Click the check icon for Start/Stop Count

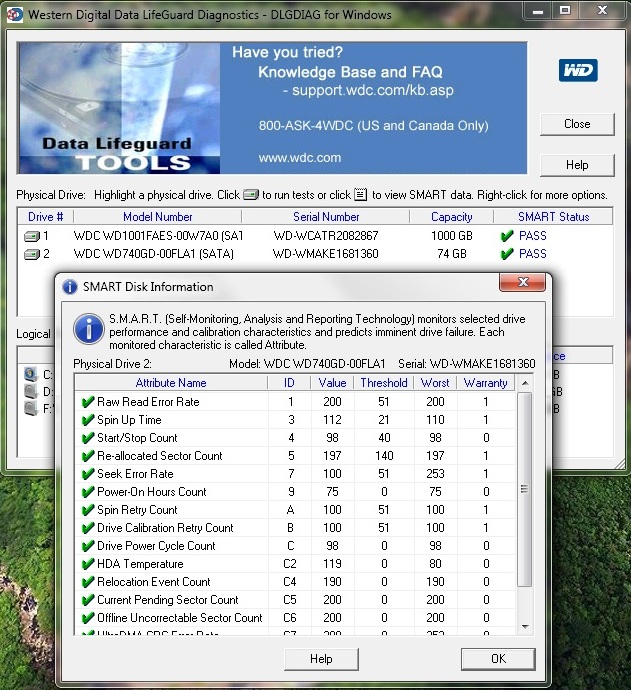click(x=88, y=438)
